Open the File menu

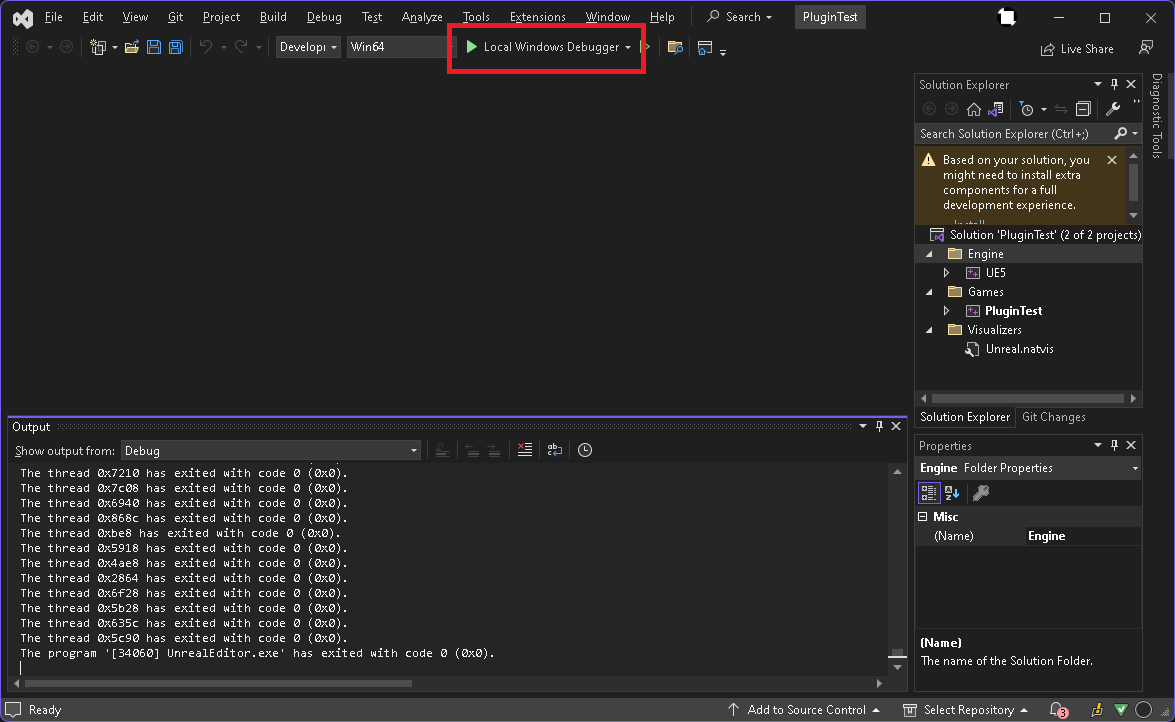(53, 16)
